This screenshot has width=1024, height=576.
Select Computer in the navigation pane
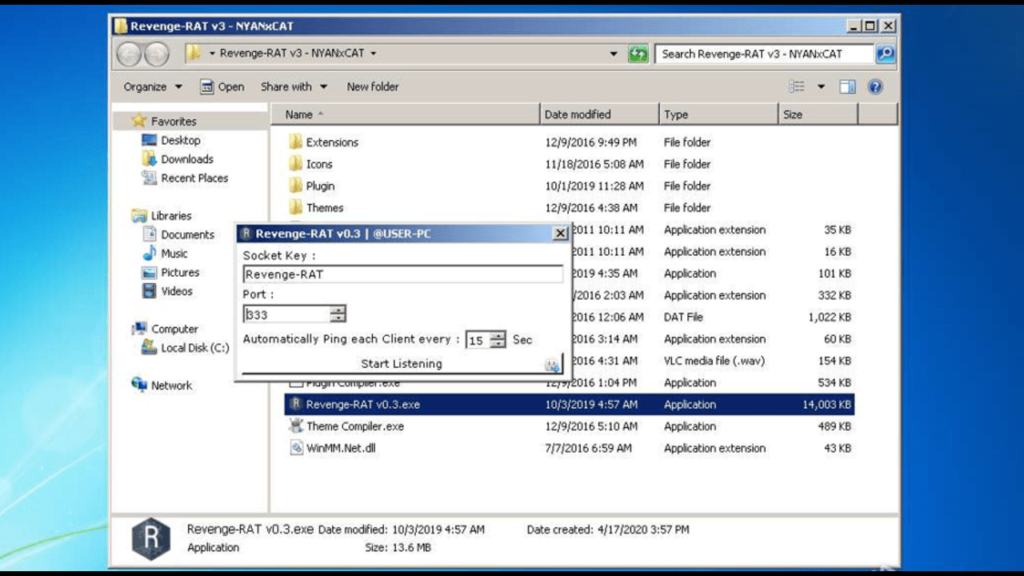[174, 329]
